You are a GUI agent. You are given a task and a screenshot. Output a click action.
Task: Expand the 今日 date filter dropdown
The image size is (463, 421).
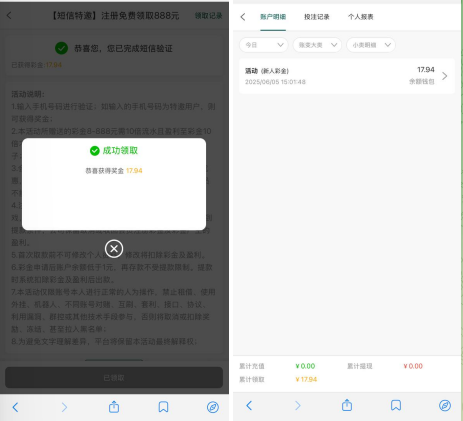[264, 45]
